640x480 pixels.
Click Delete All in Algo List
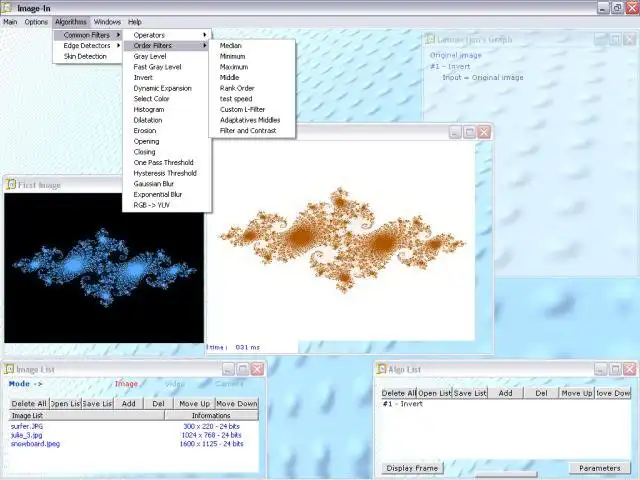point(399,393)
